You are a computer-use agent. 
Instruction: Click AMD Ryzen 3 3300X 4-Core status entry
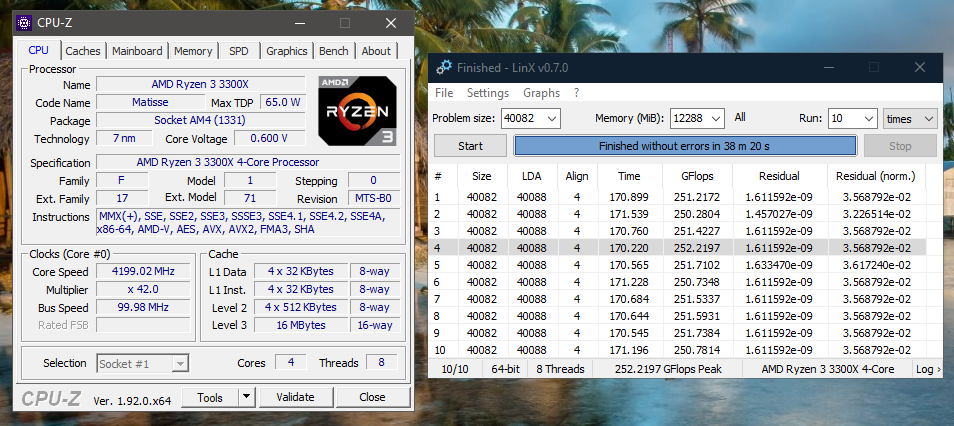pos(827,369)
